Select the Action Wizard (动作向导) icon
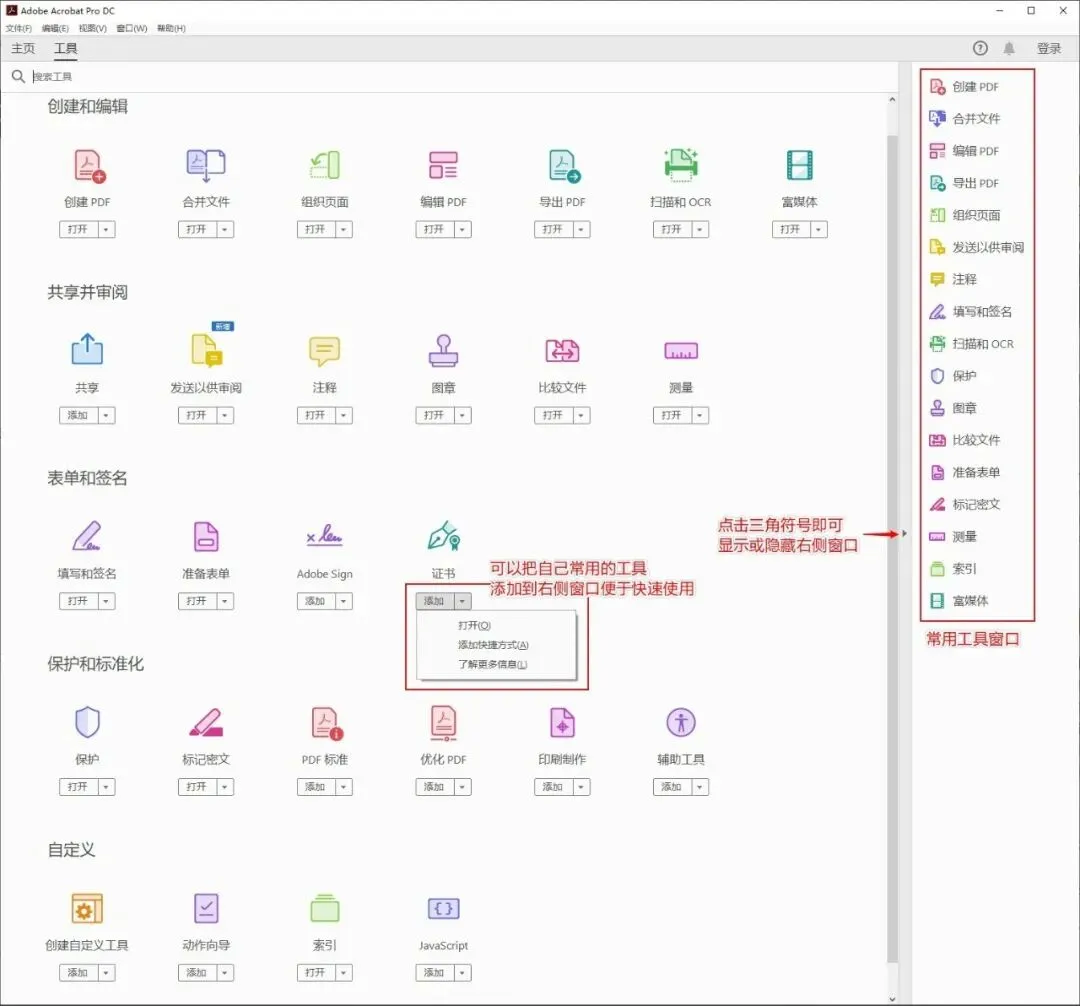Image resolution: width=1080 pixels, height=1006 pixels. click(206, 908)
